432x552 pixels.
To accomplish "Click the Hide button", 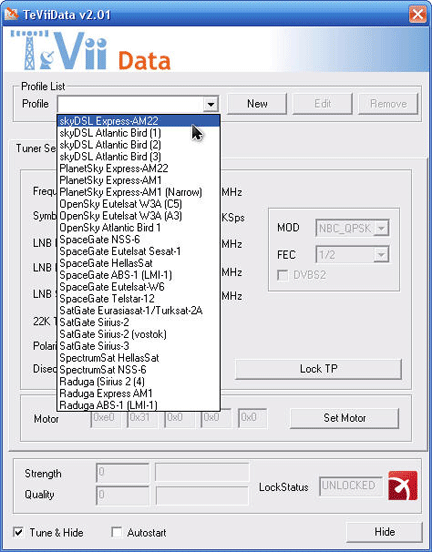I will 384,532.
